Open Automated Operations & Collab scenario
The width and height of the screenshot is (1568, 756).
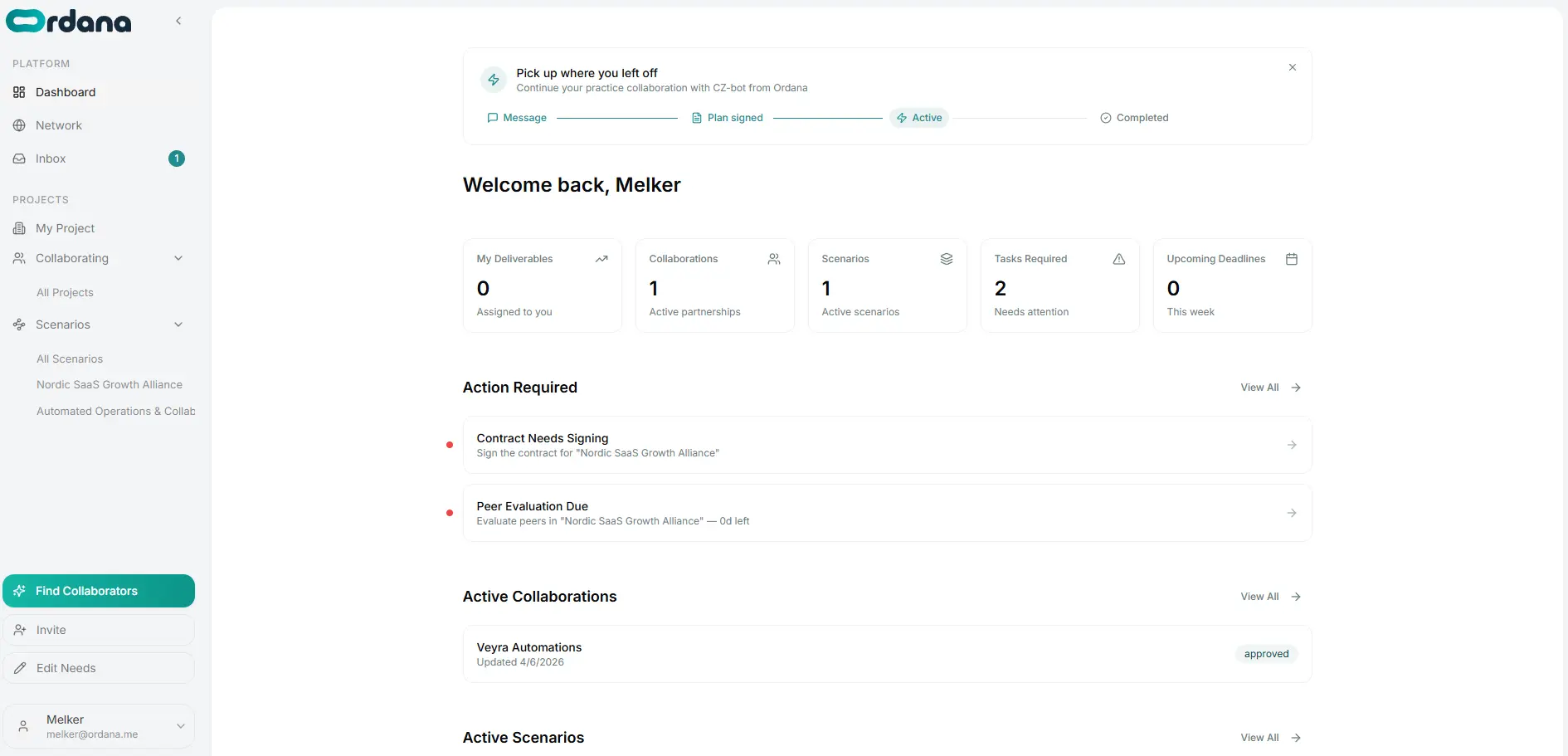coord(116,412)
